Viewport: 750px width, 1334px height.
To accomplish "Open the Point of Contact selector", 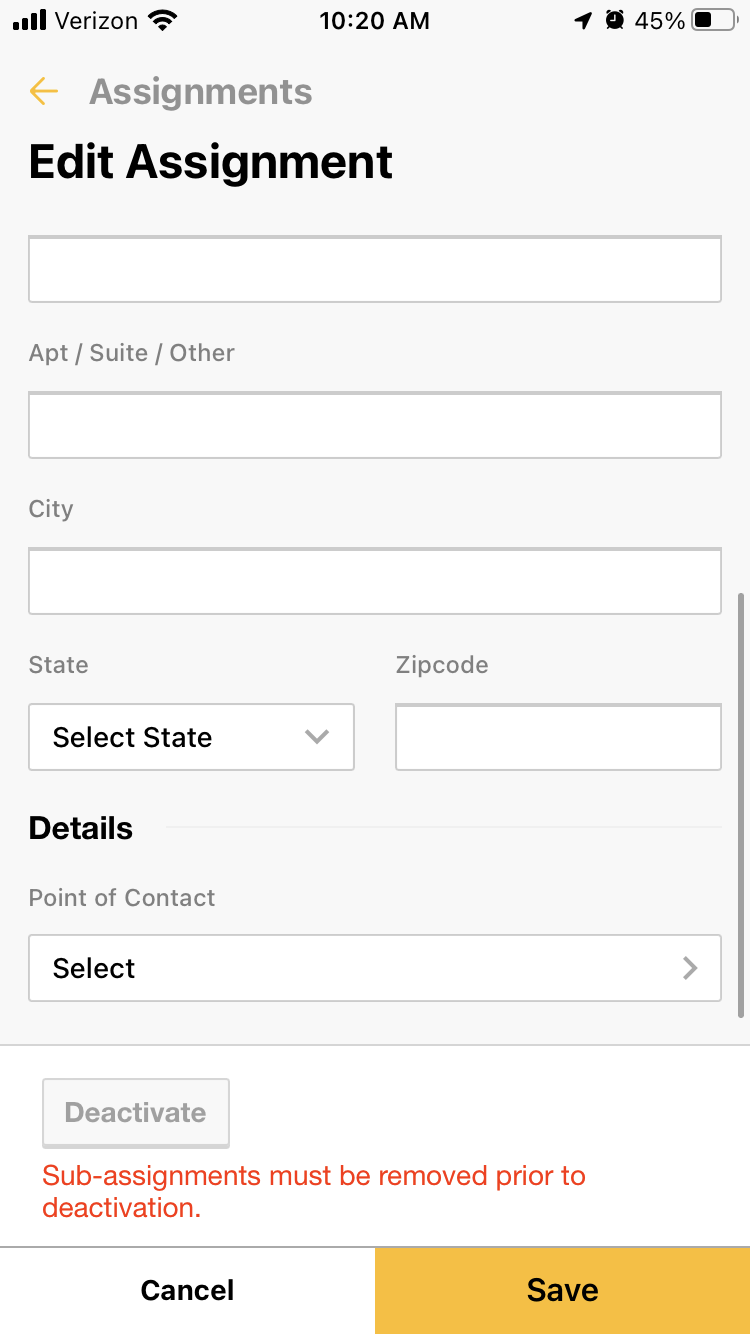I will coord(375,968).
